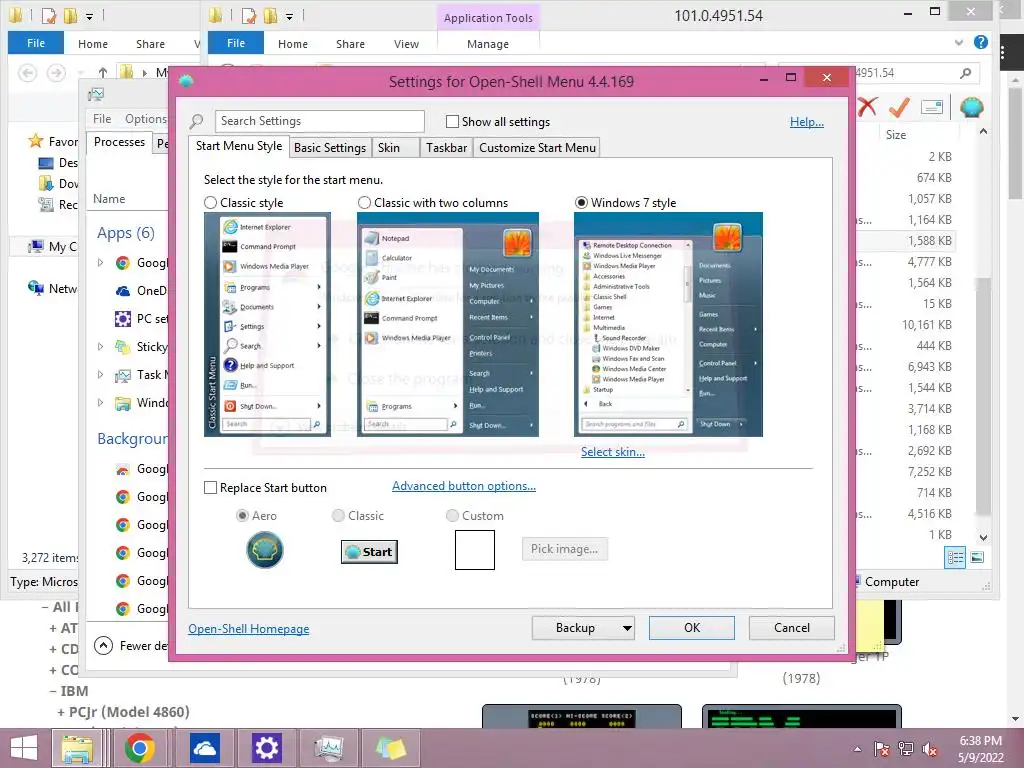Image resolution: width=1024 pixels, height=768 pixels.
Task: Show hidden tray icons arrow
Action: click(x=857, y=749)
